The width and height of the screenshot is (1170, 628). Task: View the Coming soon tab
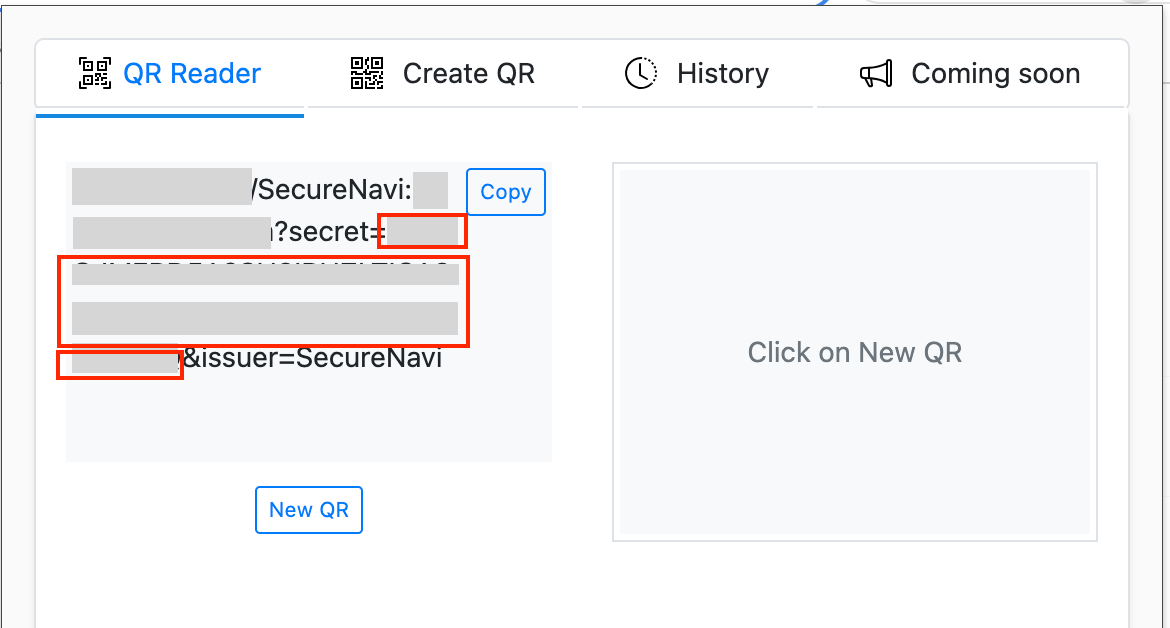click(969, 72)
